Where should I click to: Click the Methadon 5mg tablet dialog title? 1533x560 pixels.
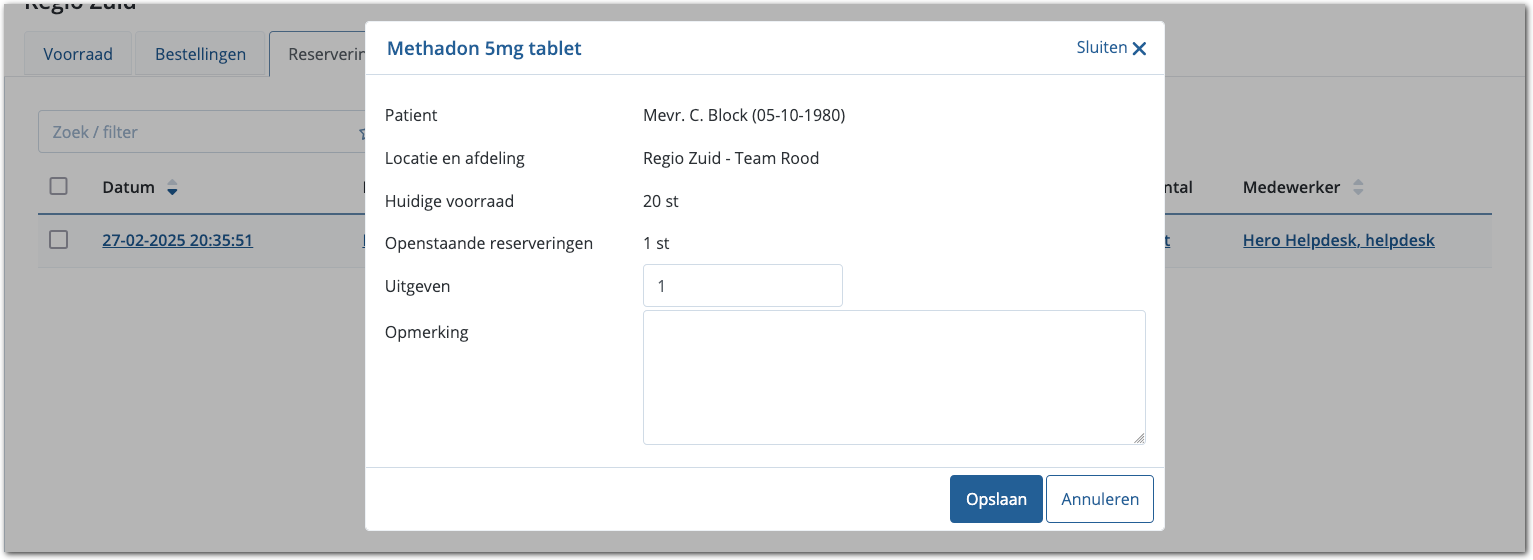484,48
